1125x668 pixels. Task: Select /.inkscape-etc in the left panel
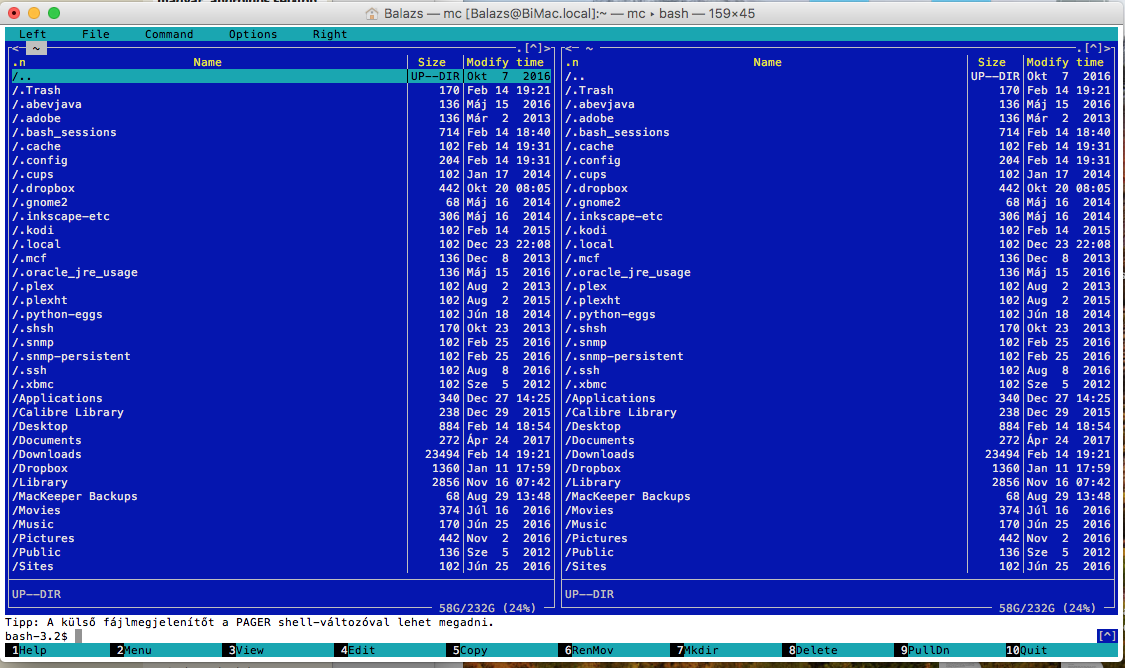(x=281, y=216)
